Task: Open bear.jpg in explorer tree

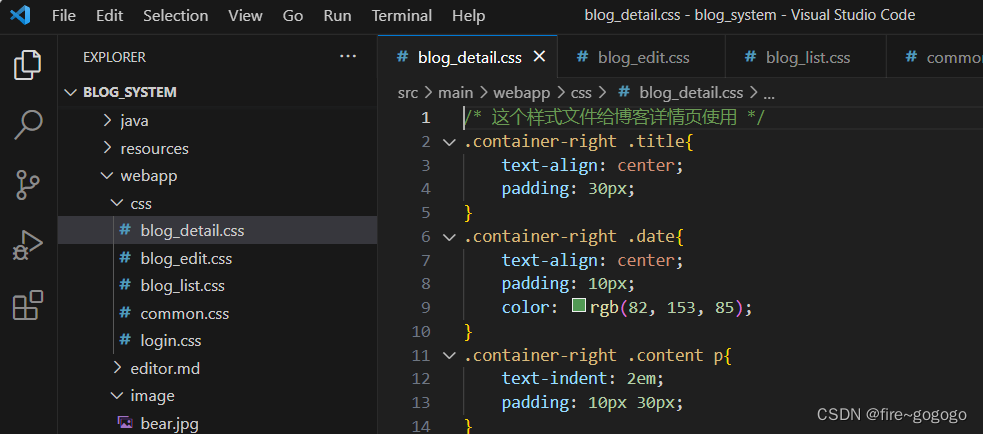Action: coord(169,423)
